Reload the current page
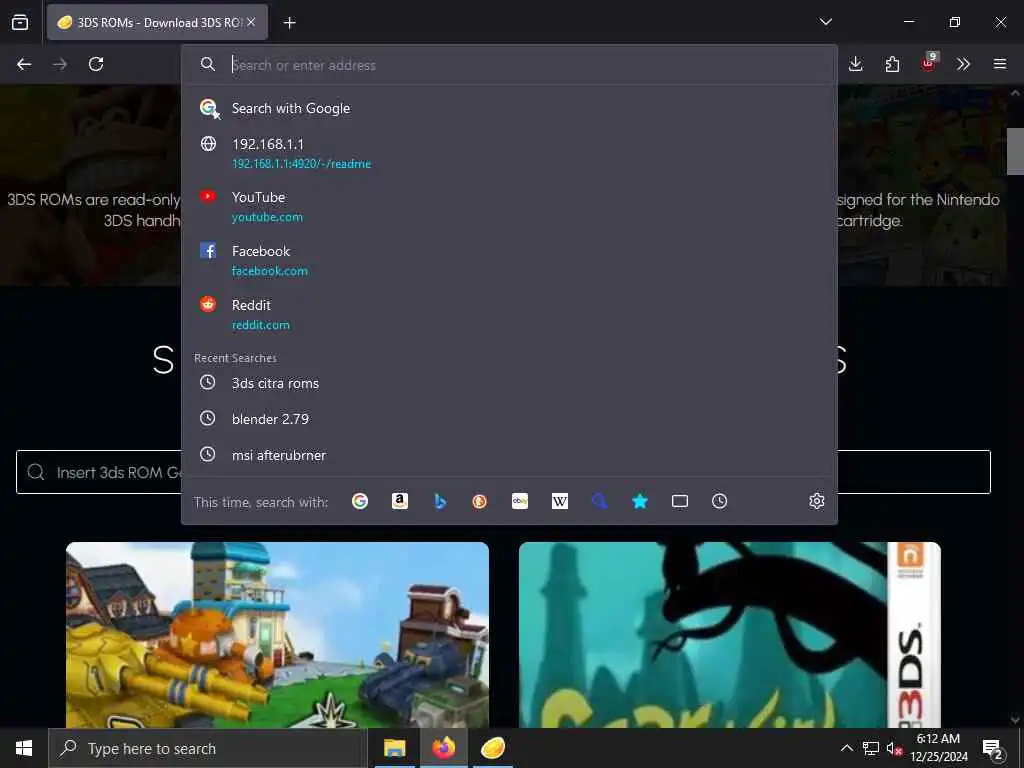The image size is (1024, 768). (x=96, y=64)
